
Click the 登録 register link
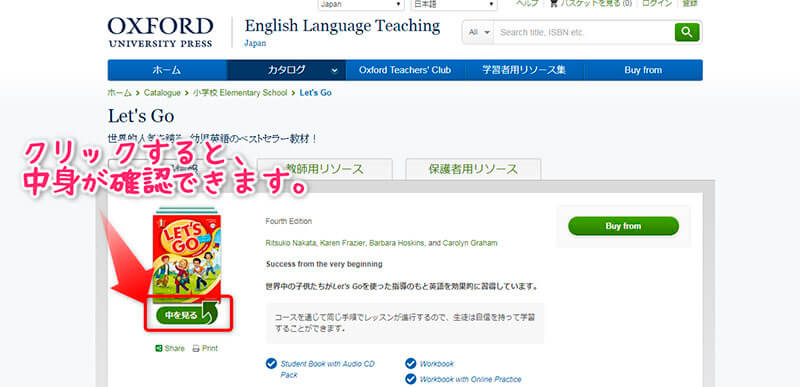pos(690,4)
